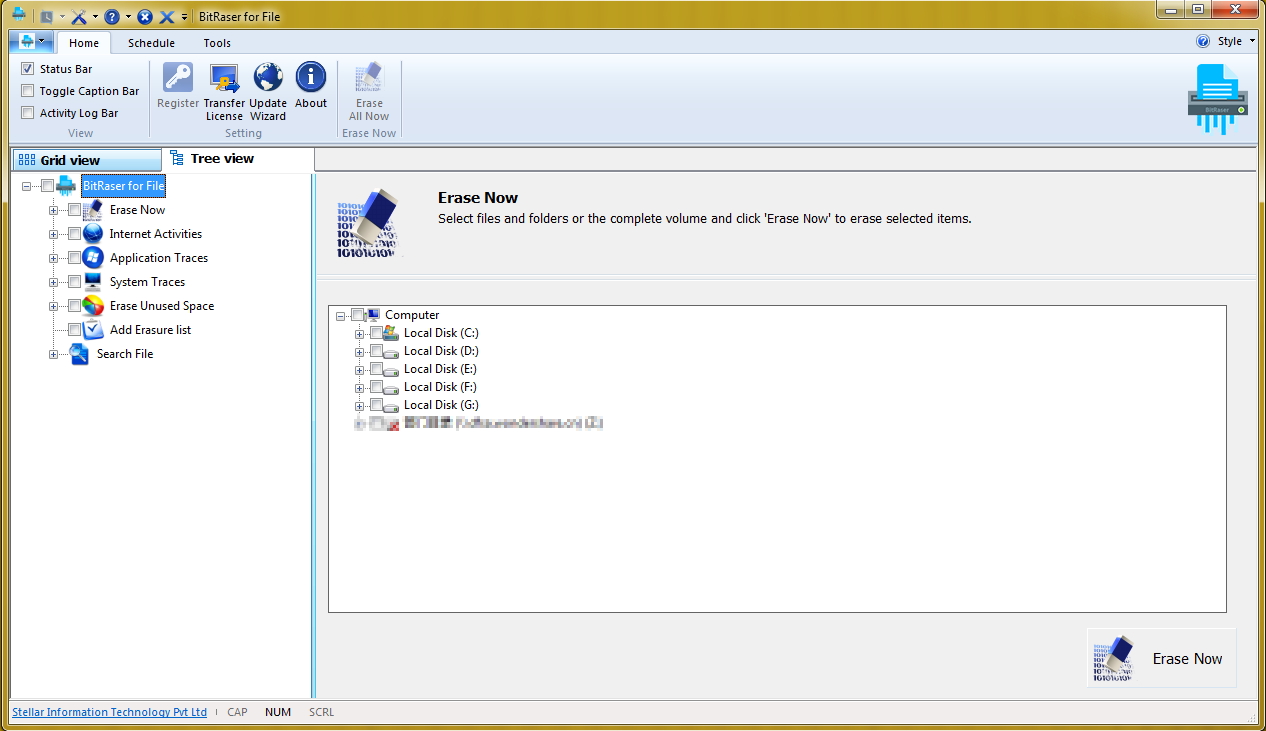Viewport: 1266px width, 731px height.
Task: Open the Customize Quick Access Toolbar arrow
Action: click(x=185, y=17)
